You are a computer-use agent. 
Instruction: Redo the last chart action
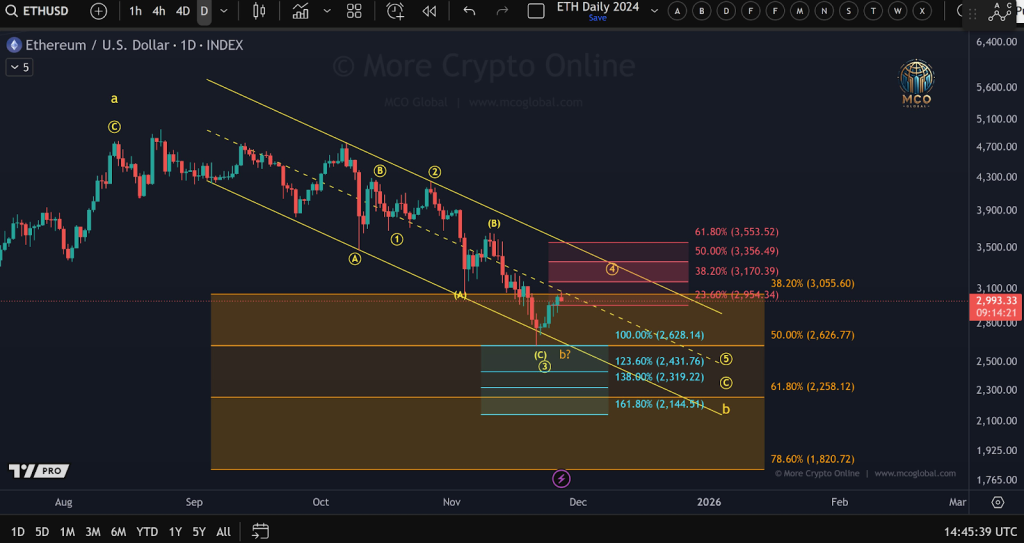(x=502, y=10)
